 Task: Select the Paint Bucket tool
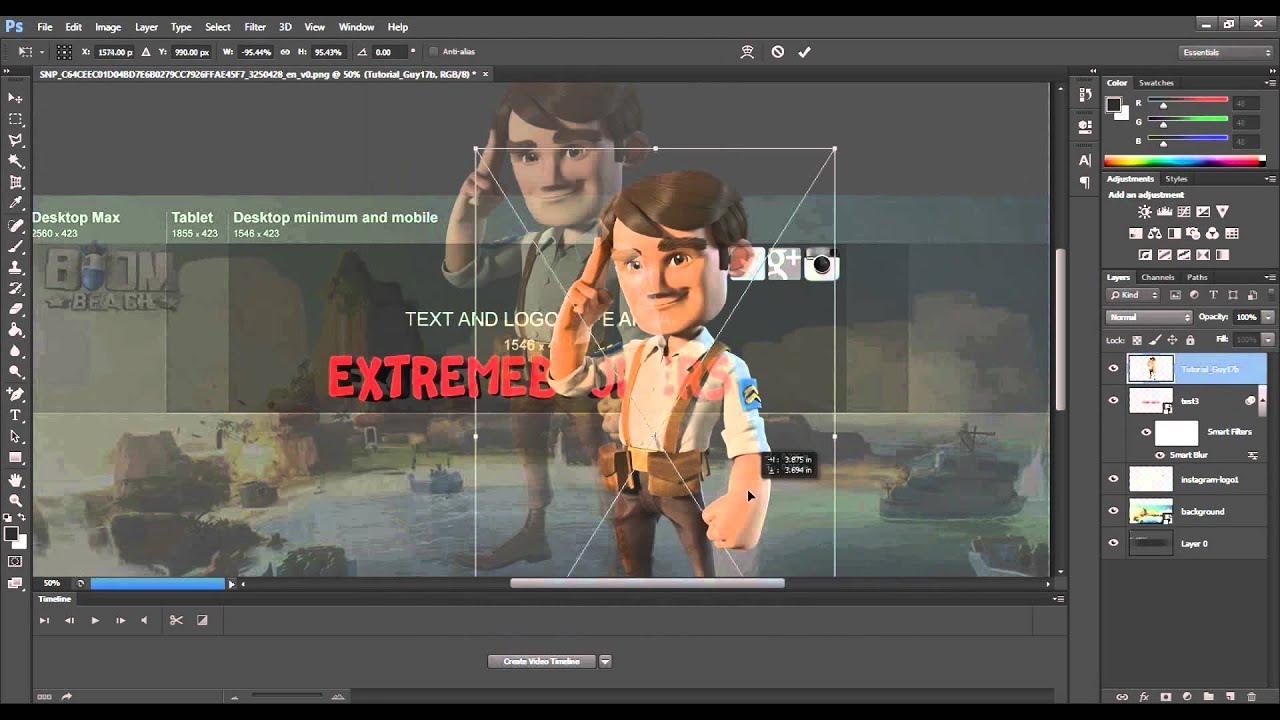click(15, 330)
